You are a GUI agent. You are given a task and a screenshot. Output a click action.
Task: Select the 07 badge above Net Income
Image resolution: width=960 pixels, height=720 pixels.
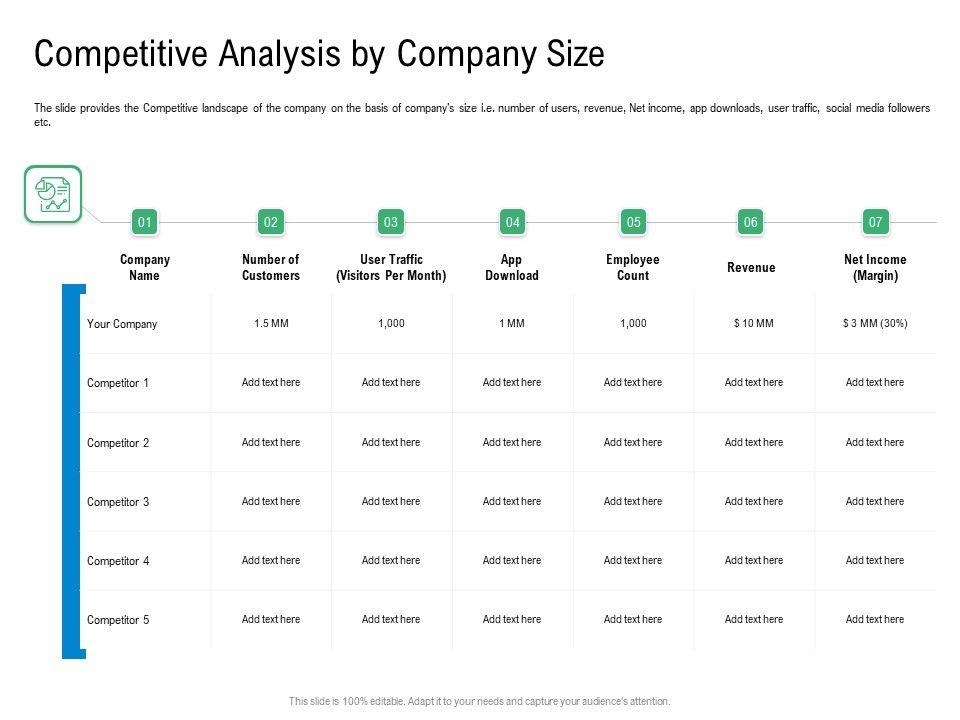[x=875, y=222]
